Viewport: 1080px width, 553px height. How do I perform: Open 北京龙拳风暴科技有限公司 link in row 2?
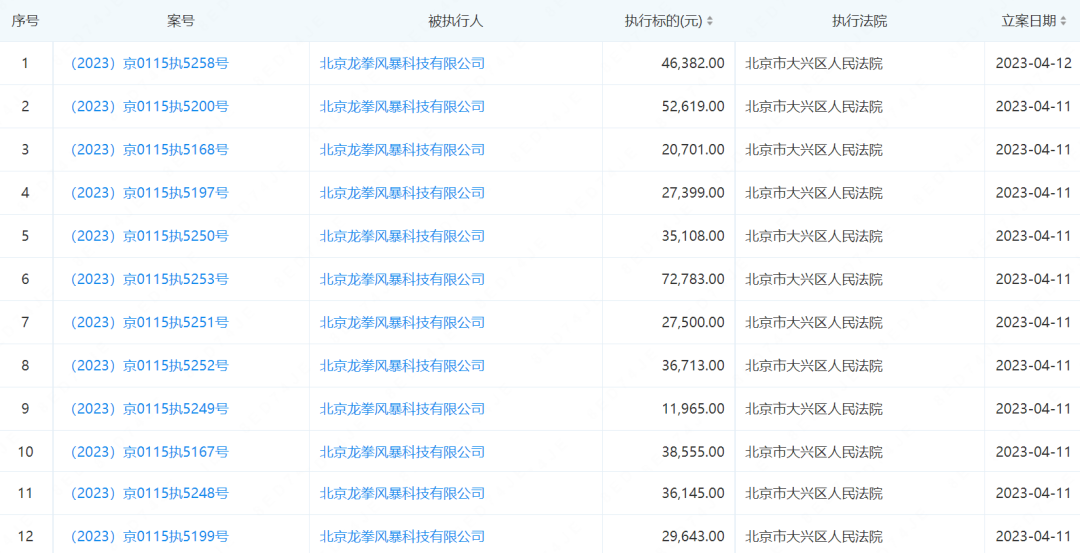point(402,107)
